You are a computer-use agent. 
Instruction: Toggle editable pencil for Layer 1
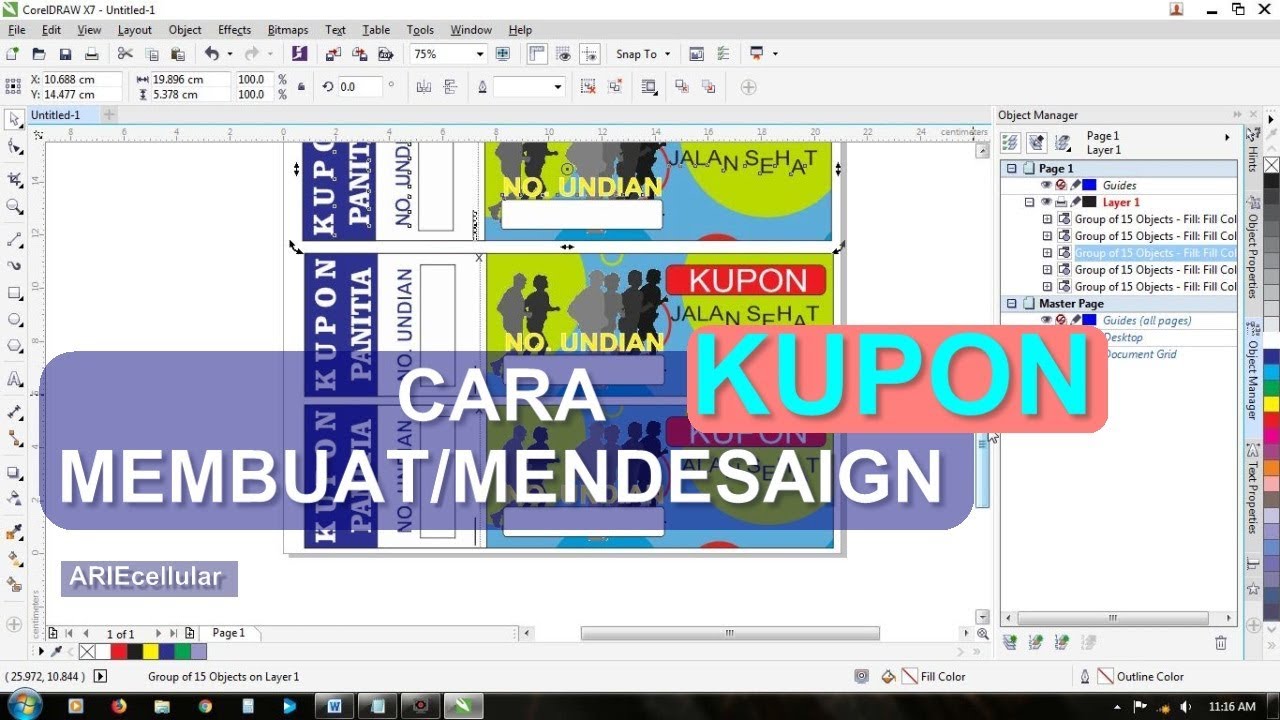(x=1076, y=202)
